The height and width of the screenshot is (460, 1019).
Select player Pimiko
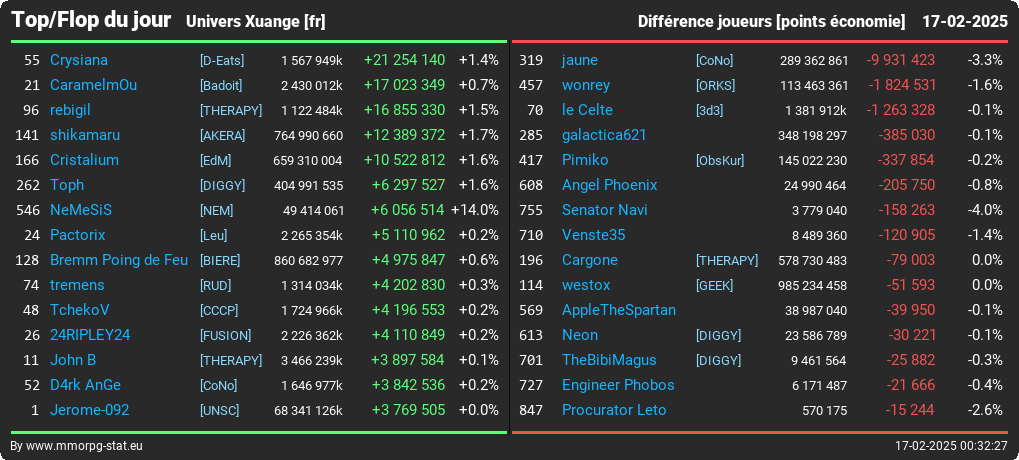585,160
